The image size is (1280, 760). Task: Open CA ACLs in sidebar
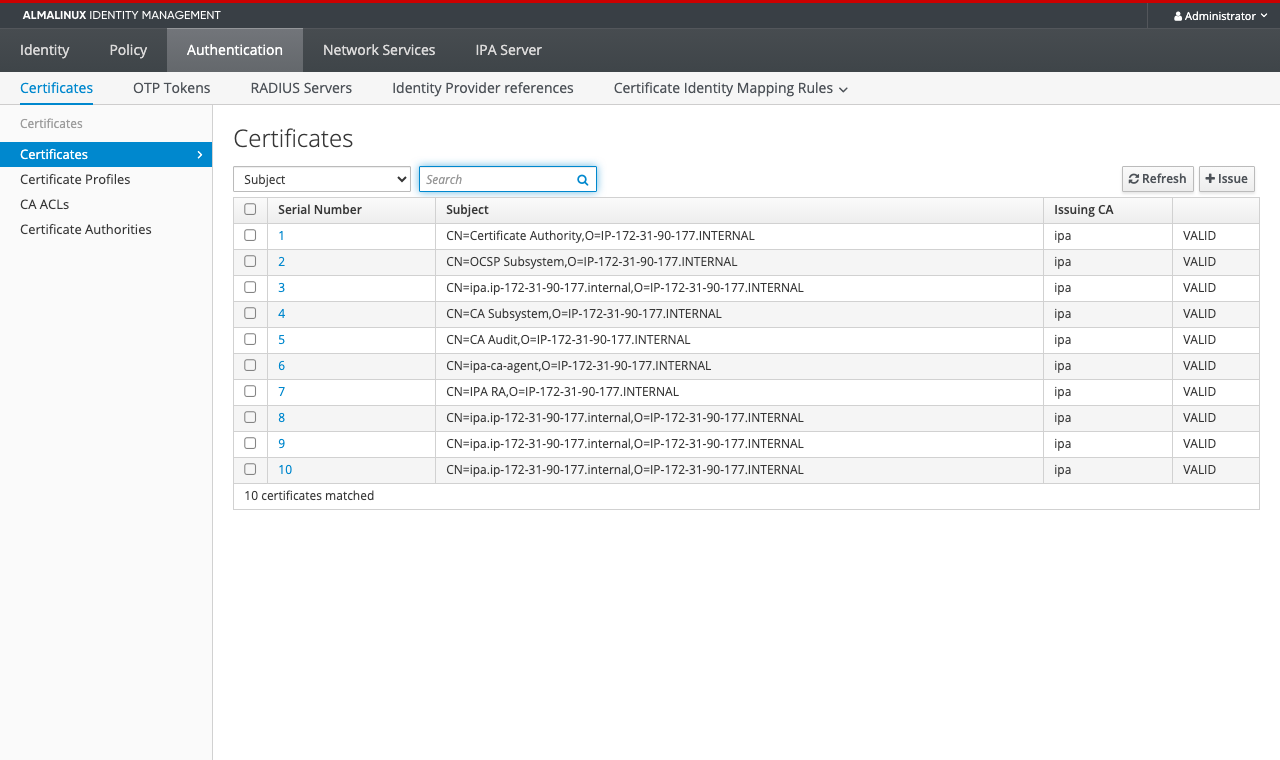tap(44, 204)
